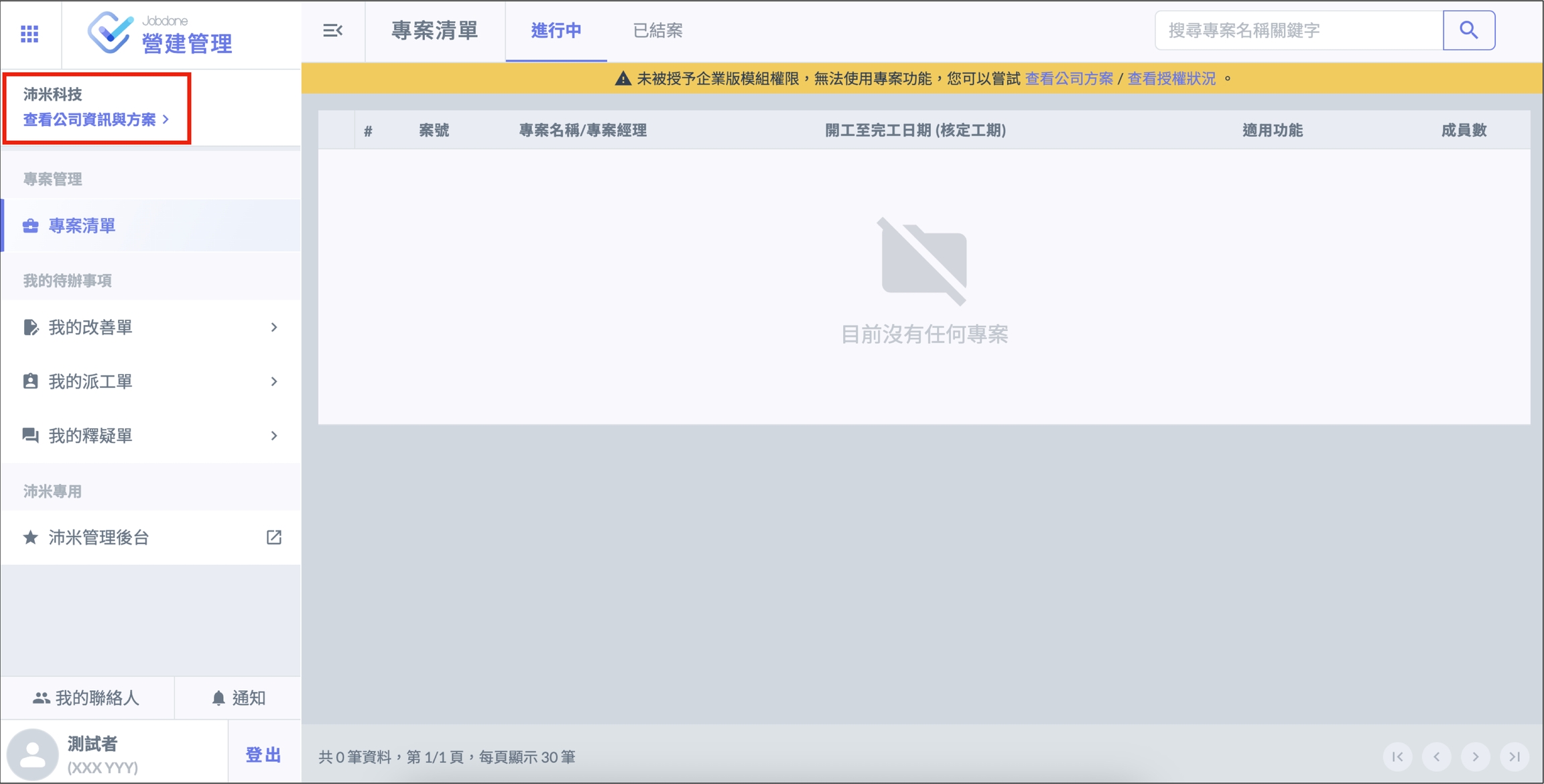Click the 通知 bell icon
This screenshot has width=1544, height=784.
tap(218, 698)
